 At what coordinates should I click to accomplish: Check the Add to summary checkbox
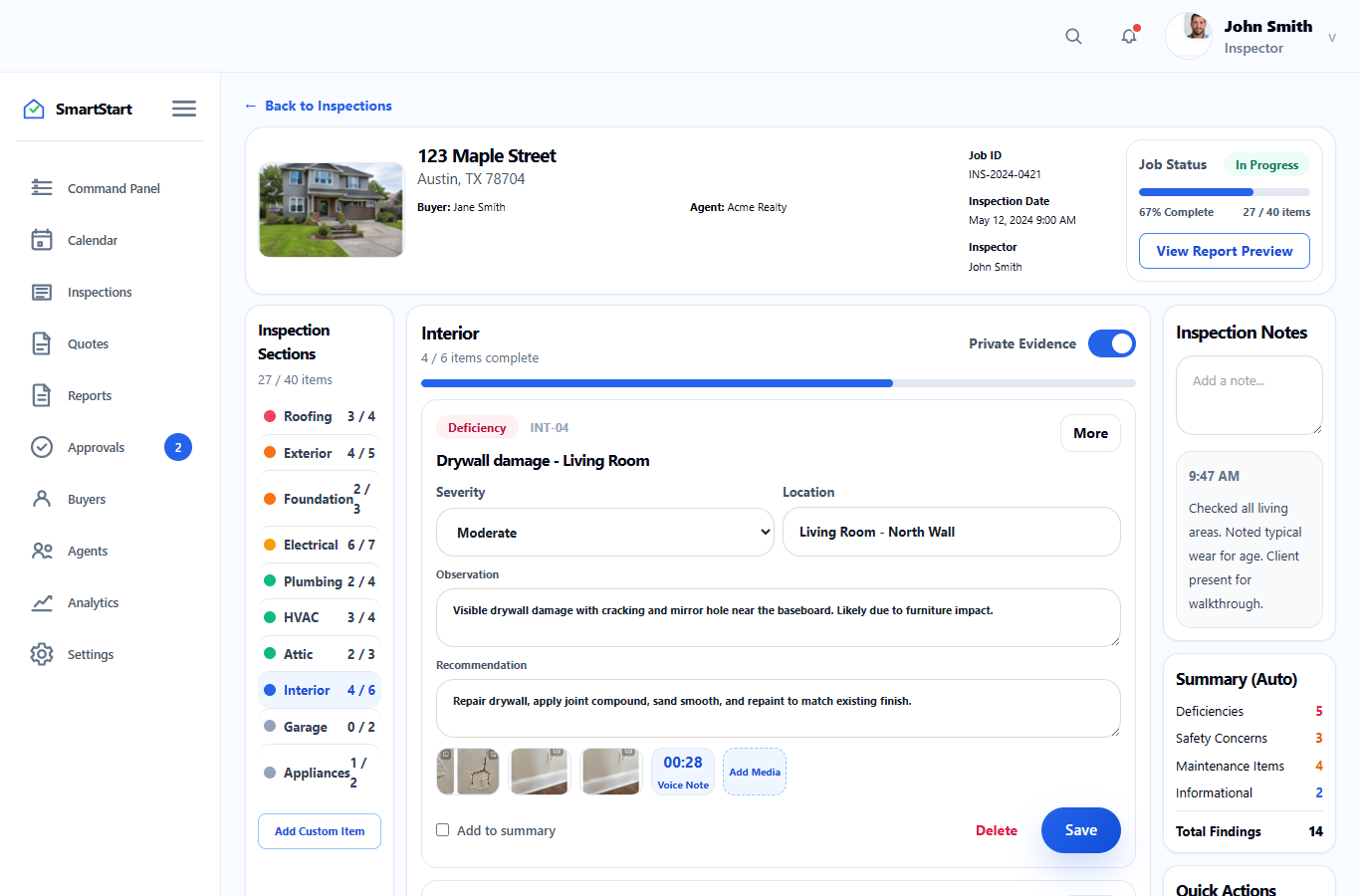(x=443, y=830)
